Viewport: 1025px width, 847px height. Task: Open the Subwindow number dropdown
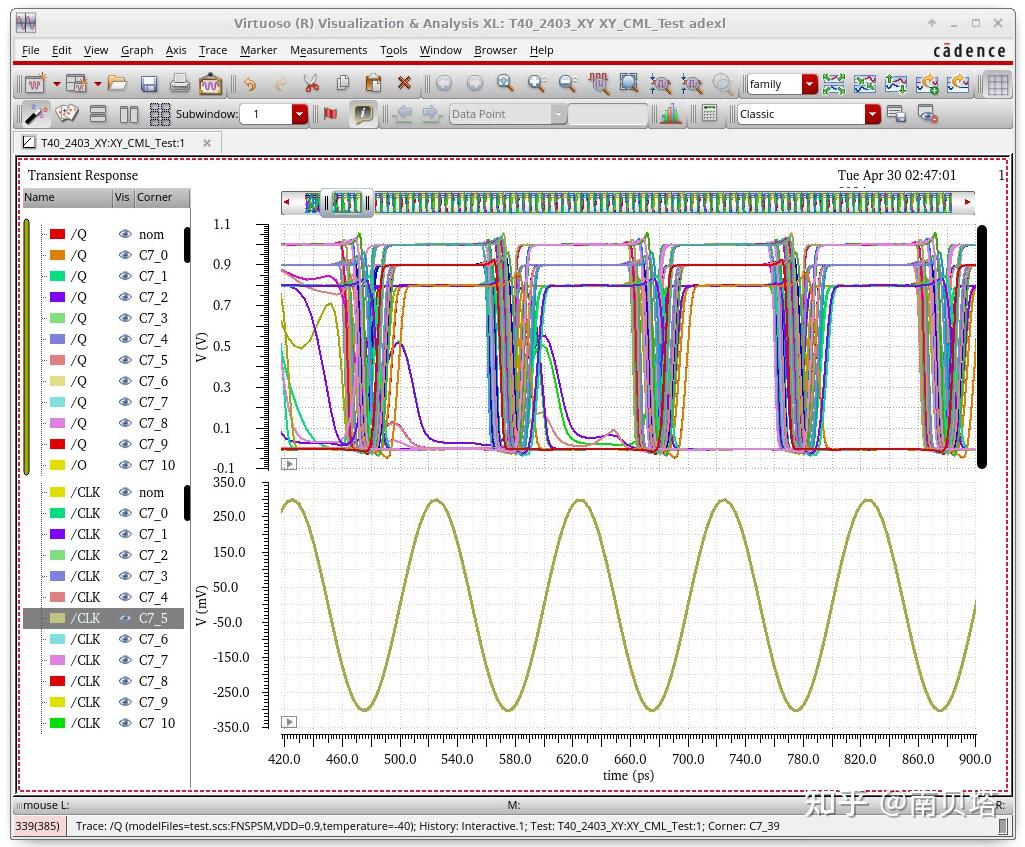pos(299,114)
